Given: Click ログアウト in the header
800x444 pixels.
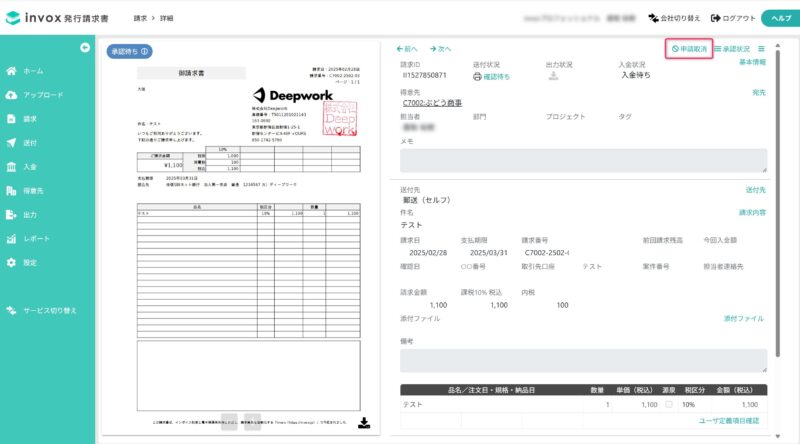Looking at the screenshot, I should [733, 18].
